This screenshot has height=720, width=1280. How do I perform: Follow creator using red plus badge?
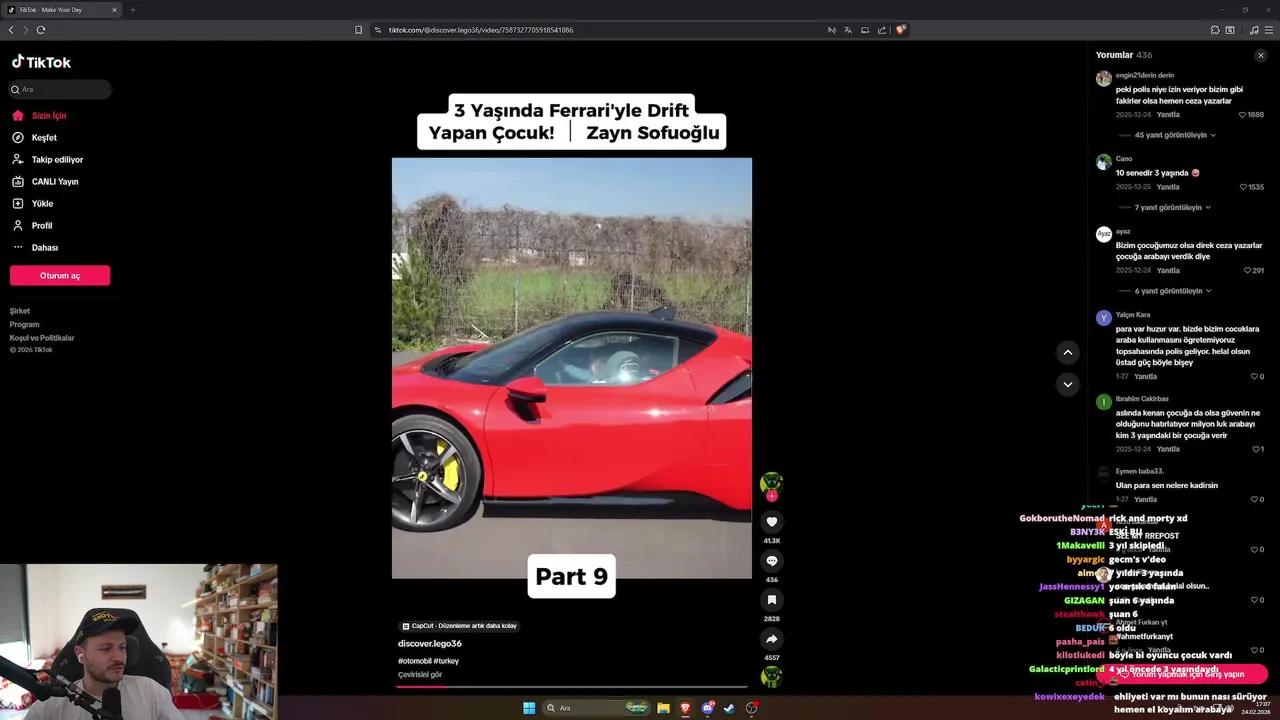771,496
